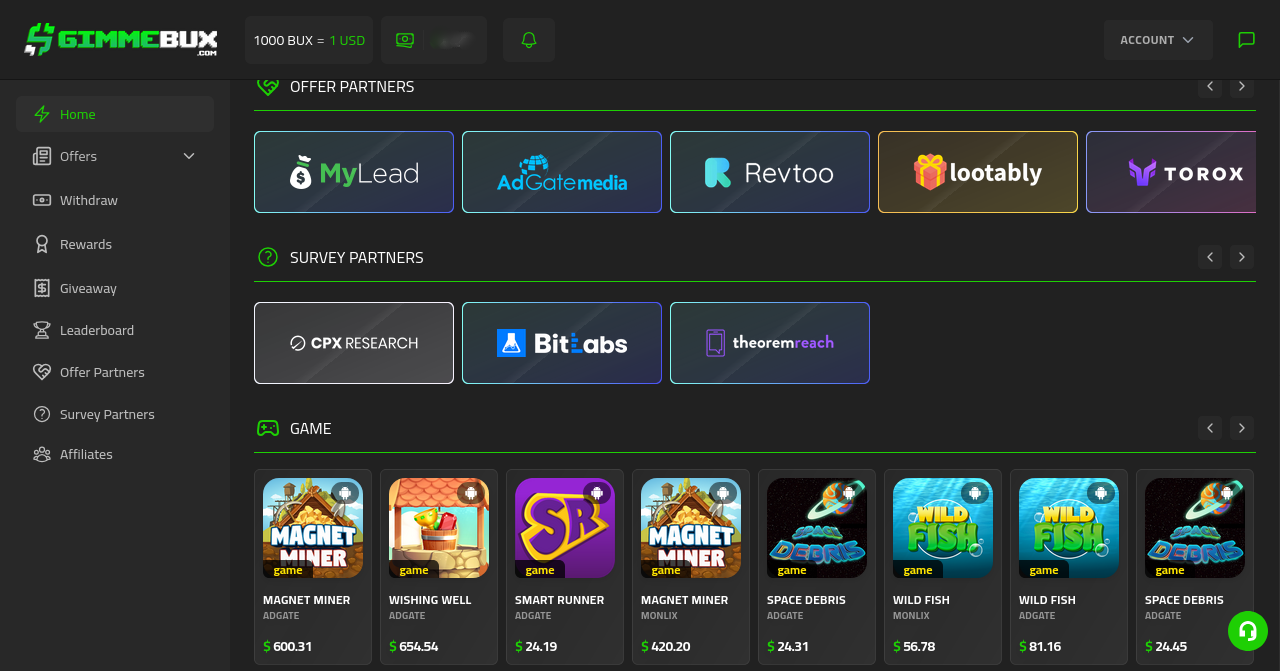Viewport: 1280px width, 671px height.
Task: Click the $56.78 Wild Fish price
Action: tap(914, 647)
